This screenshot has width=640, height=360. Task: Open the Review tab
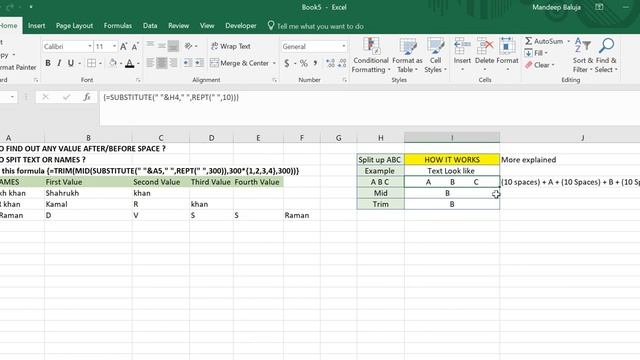click(x=178, y=26)
